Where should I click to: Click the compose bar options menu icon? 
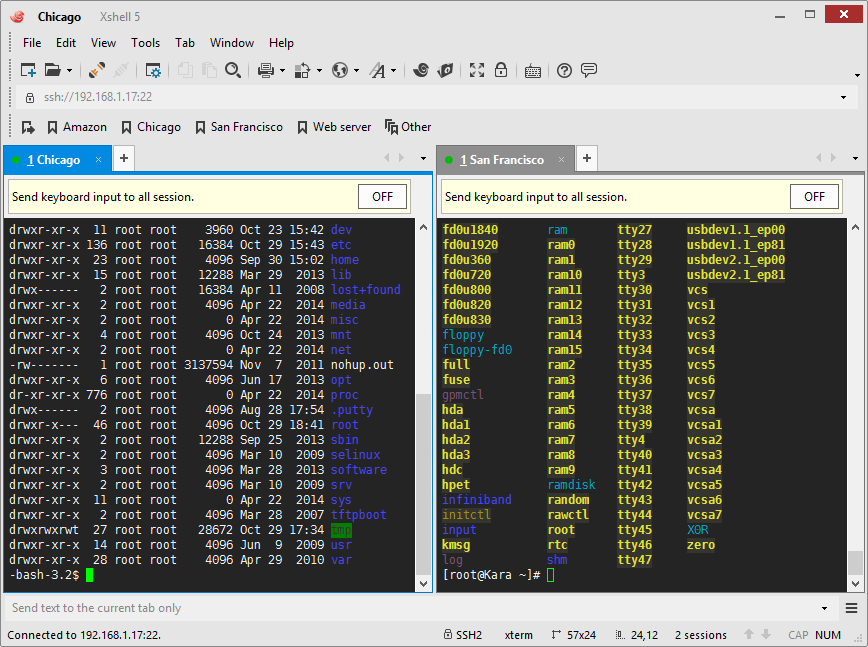click(851, 608)
